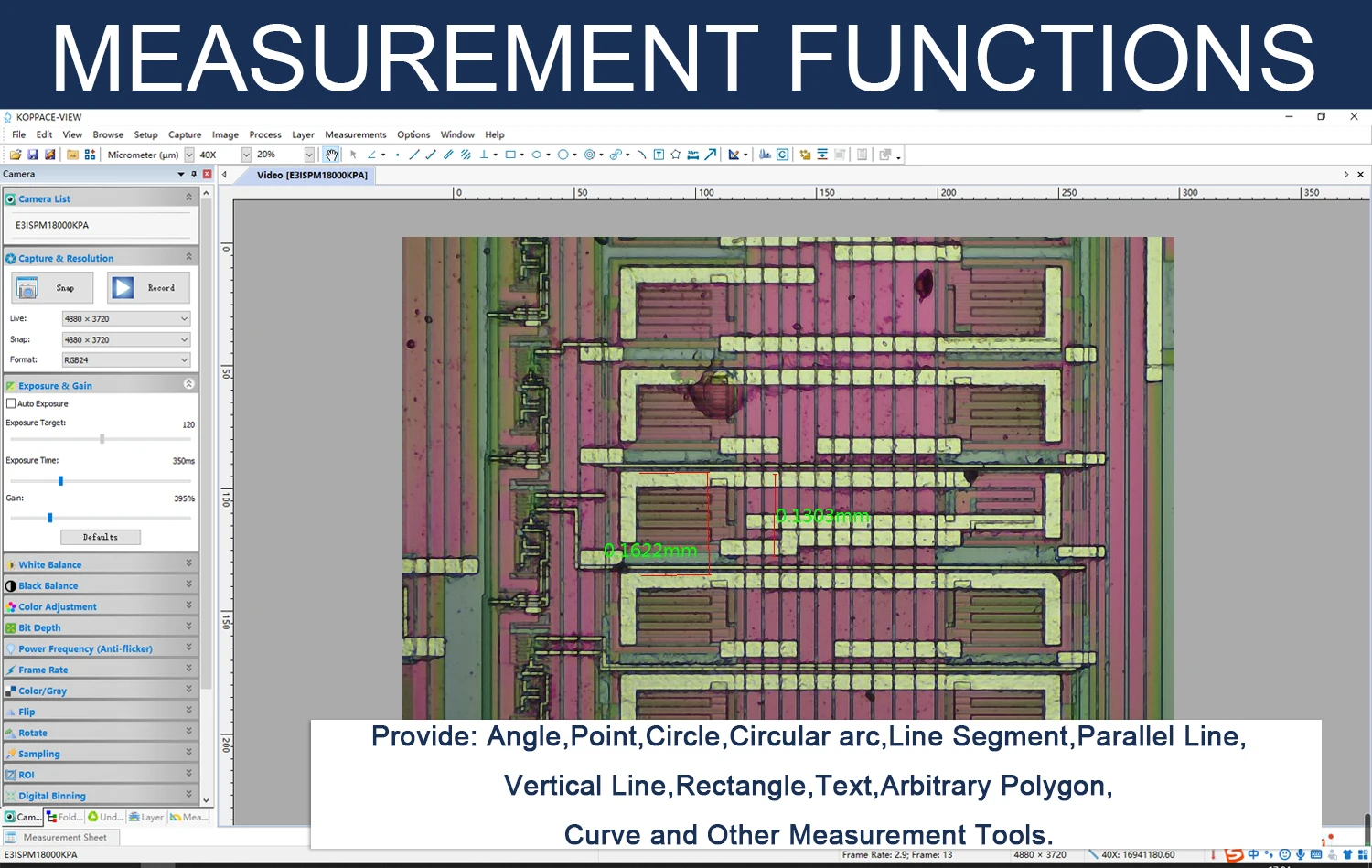Screen dimensions: 1372x868
Task: Choose the rectangle measurement tool
Action: tap(510, 155)
